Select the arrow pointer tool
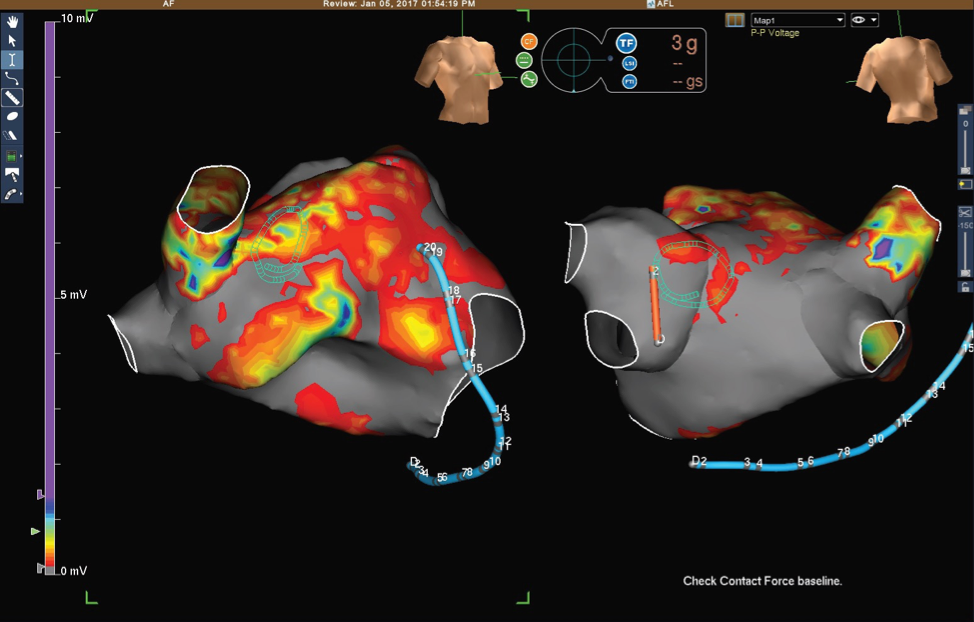This screenshot has height=622, width=974. pos(12,40)
